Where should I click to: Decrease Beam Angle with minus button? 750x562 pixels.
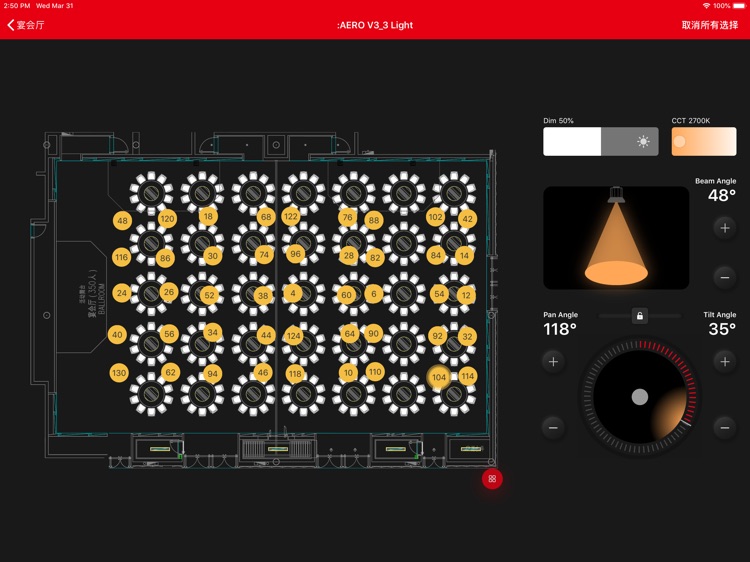tap(725, 277)
